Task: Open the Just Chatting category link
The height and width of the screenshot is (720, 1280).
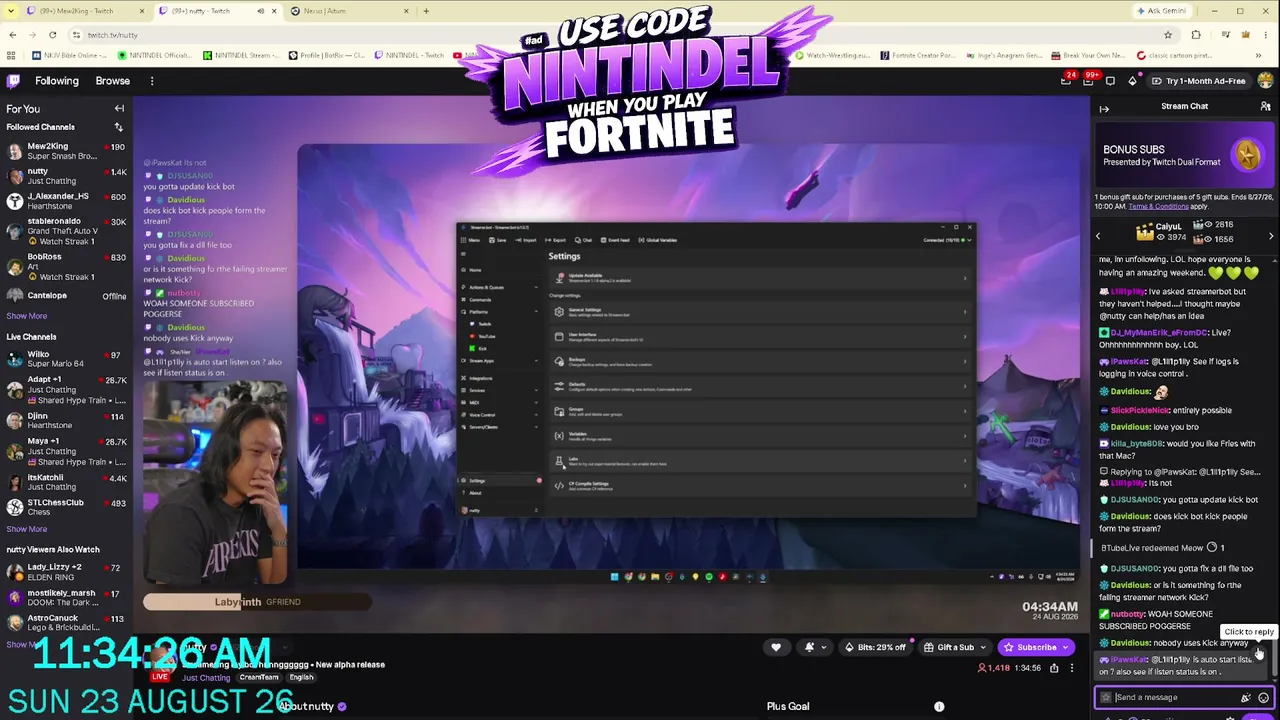Action: [206, 678]
